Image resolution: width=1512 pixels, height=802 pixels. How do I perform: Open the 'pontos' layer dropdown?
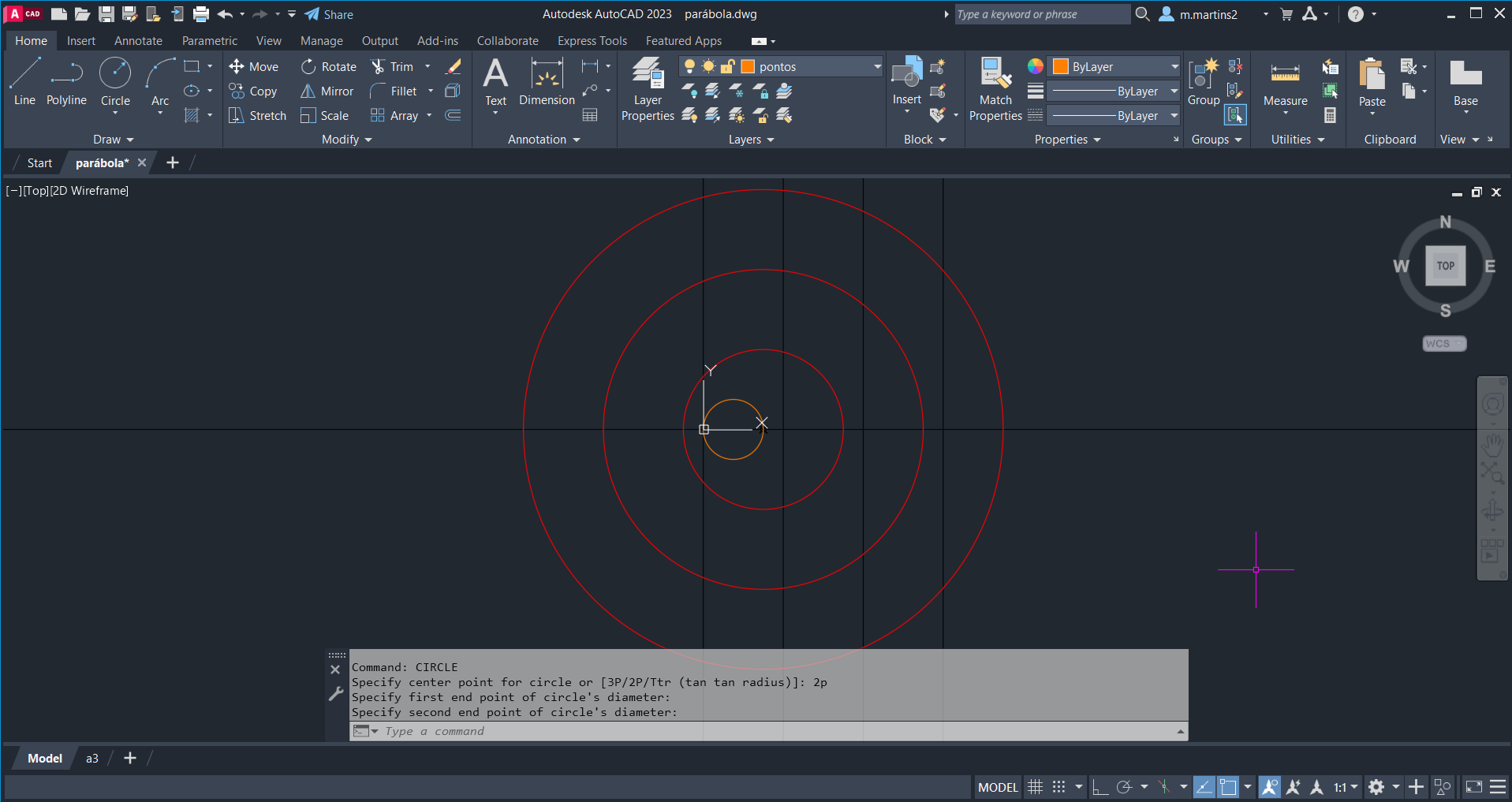(x=877, y=67)
